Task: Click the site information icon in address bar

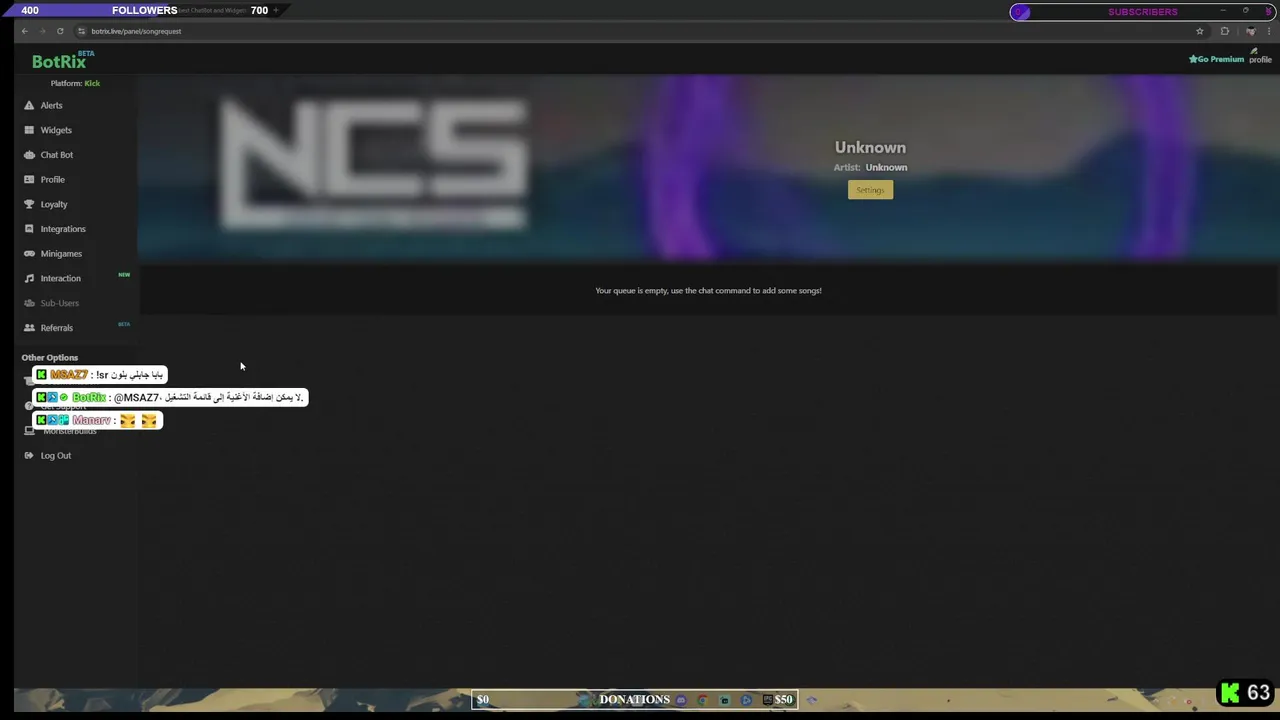Action: pos(81,31)
